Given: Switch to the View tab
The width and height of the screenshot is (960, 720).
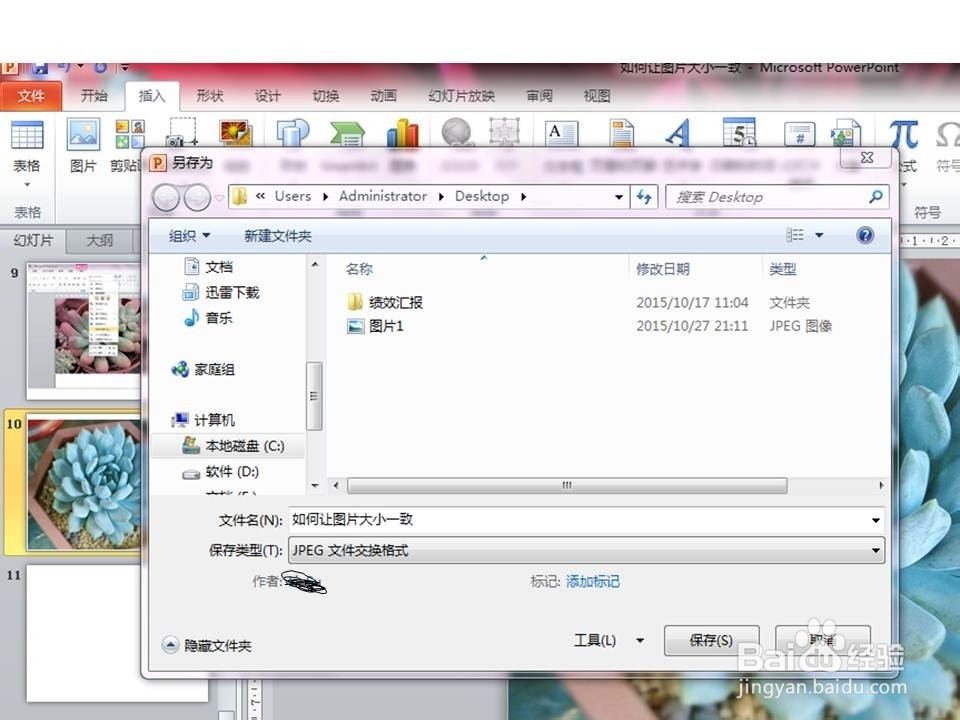Looking at the screenshot, I should 597,96.
